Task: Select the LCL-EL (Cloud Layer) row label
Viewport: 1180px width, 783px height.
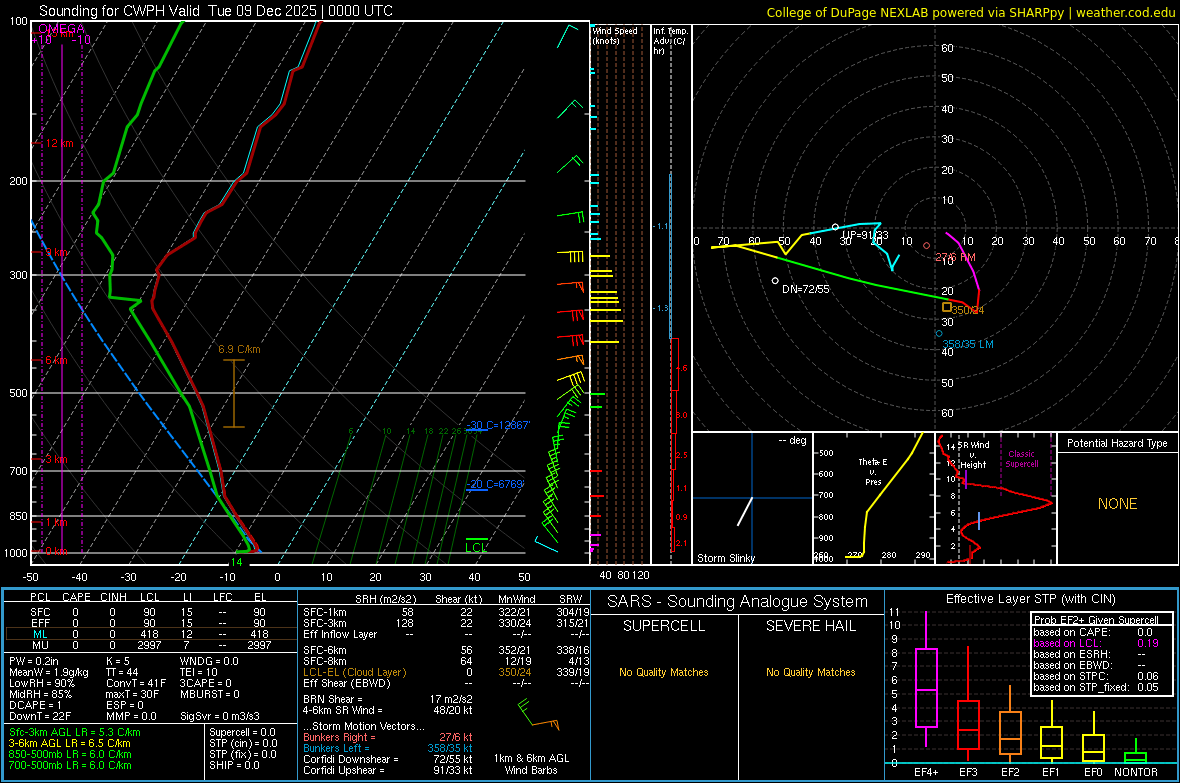Action: click(x=354, y=672)
